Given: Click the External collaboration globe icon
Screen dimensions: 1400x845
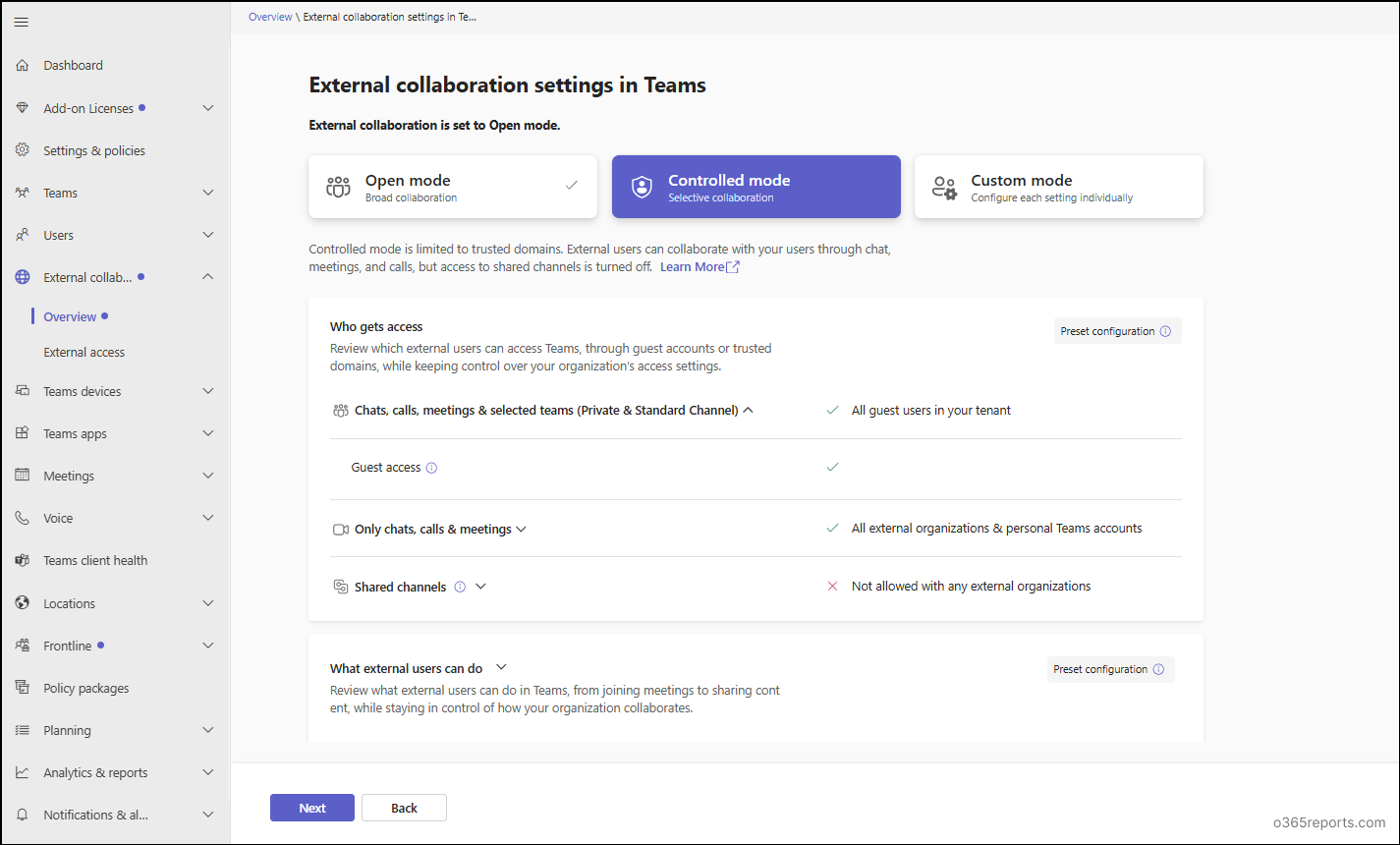Looking at the screenshot, I should click(23, 277).
